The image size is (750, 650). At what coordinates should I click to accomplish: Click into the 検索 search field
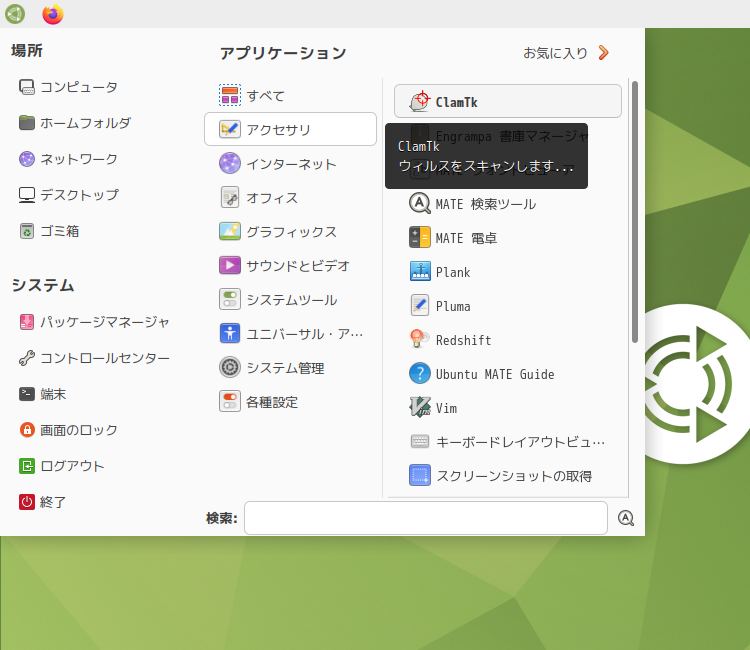click(426, 518)
